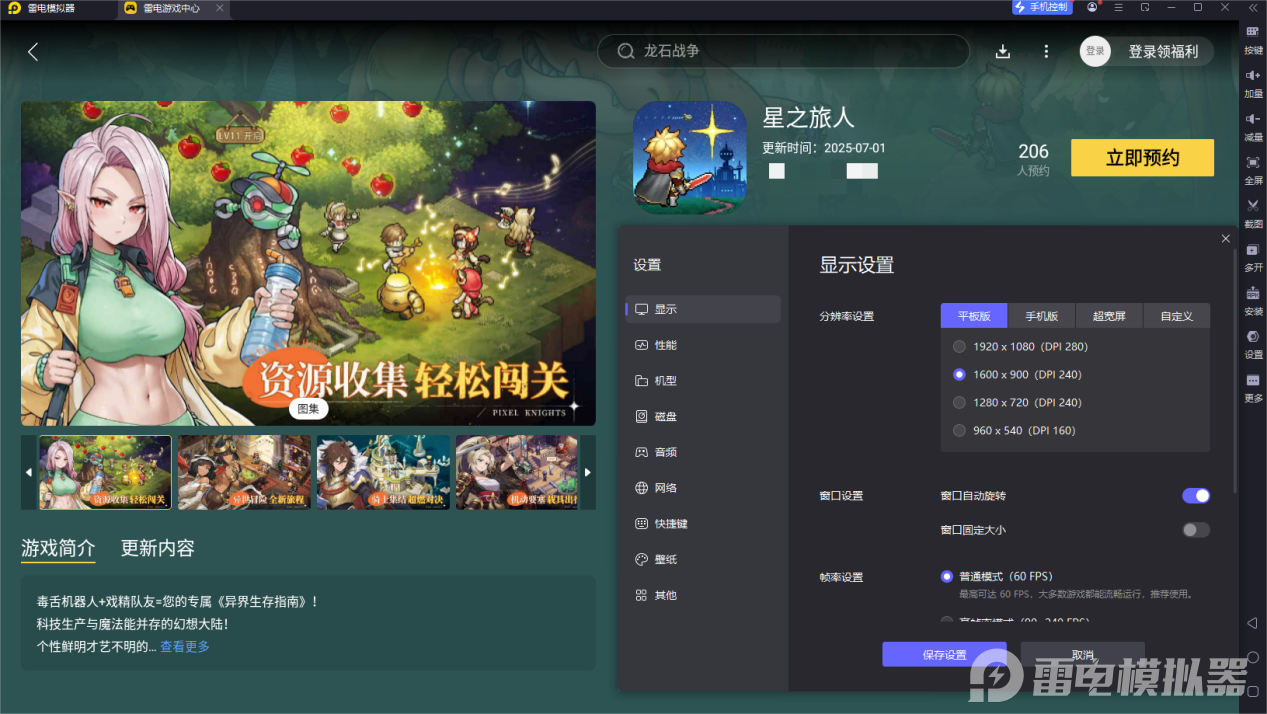Click the download icon beside the search bar
The image size is (1267, 714).
[x=1002, y=50]
